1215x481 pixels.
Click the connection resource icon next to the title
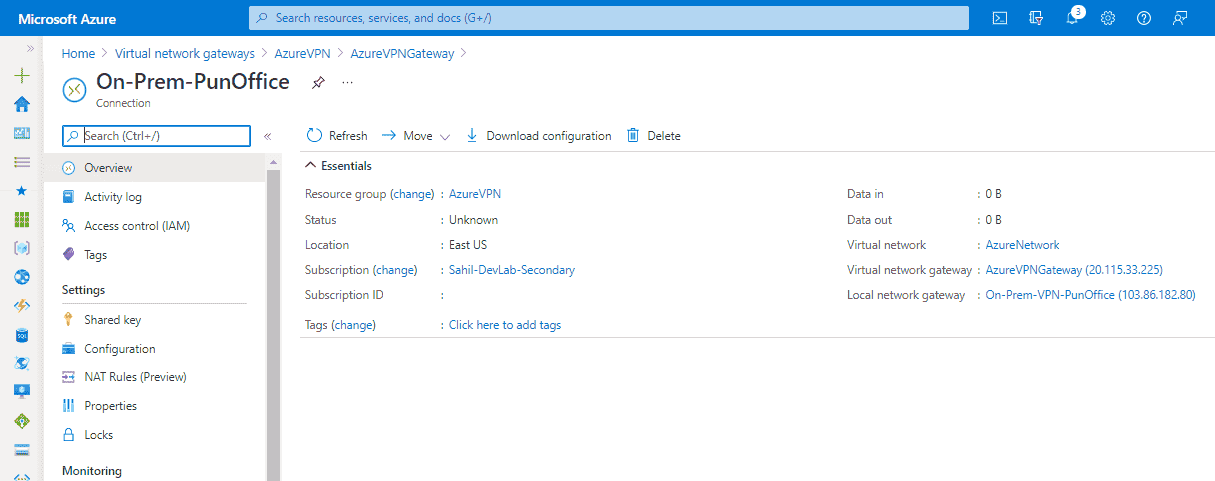74,89
